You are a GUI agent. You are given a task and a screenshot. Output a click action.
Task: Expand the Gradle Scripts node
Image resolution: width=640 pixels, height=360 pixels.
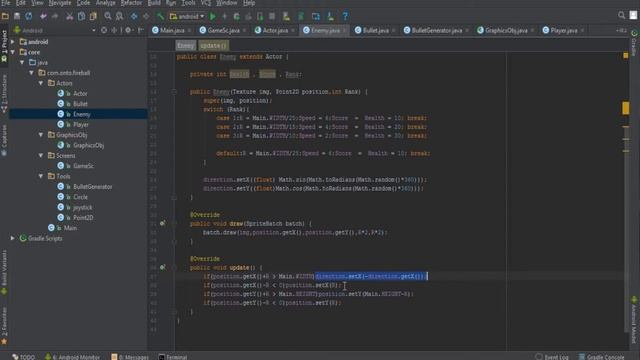coord(13,238)
